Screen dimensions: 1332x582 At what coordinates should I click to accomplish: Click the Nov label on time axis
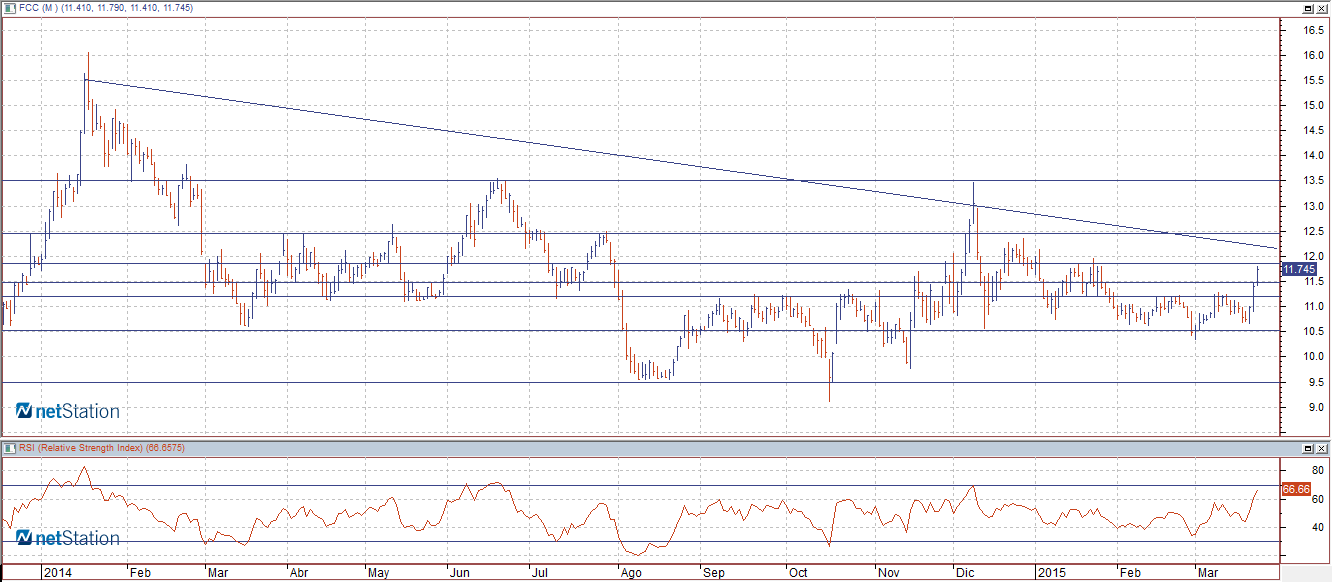[x=889, y=574]
